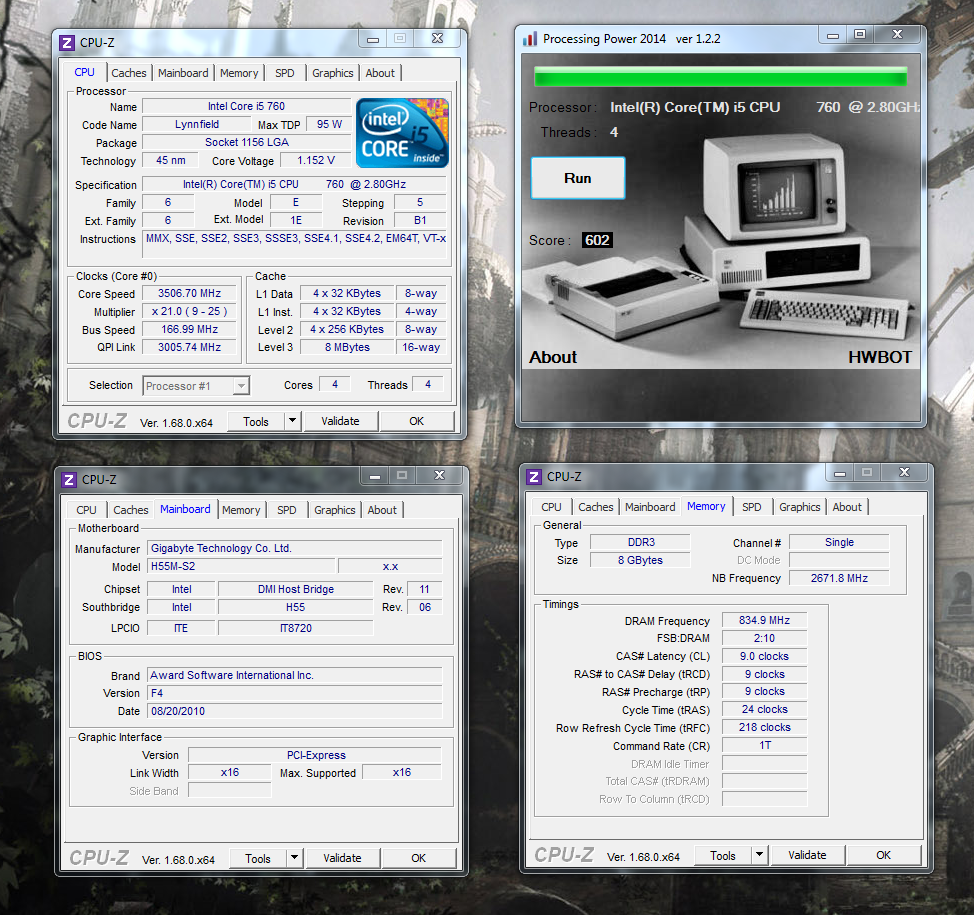Click Bus Speed value 166.99 MHz
The height and width of the screenshot is (915, 974).
[189, 329]
